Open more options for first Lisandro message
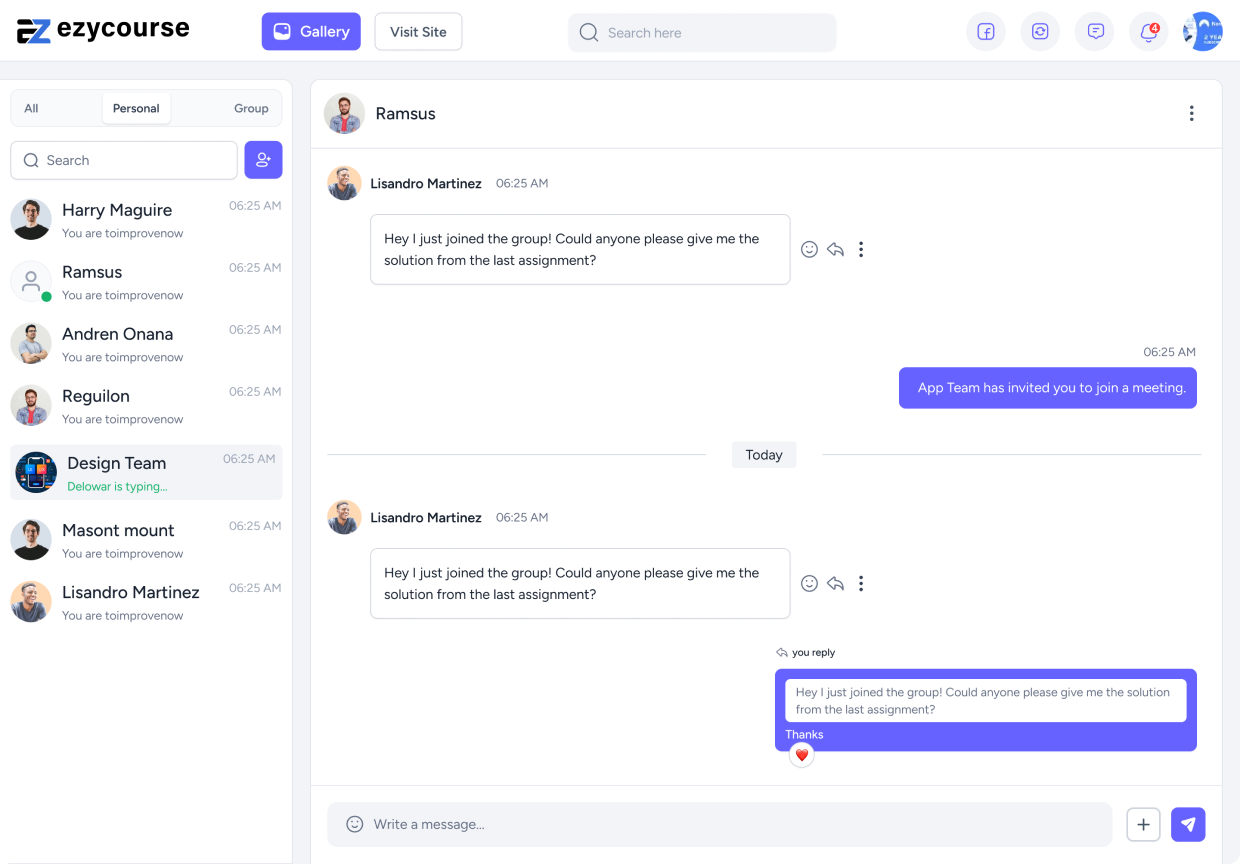1240x864 pixels. coord(861,249)
